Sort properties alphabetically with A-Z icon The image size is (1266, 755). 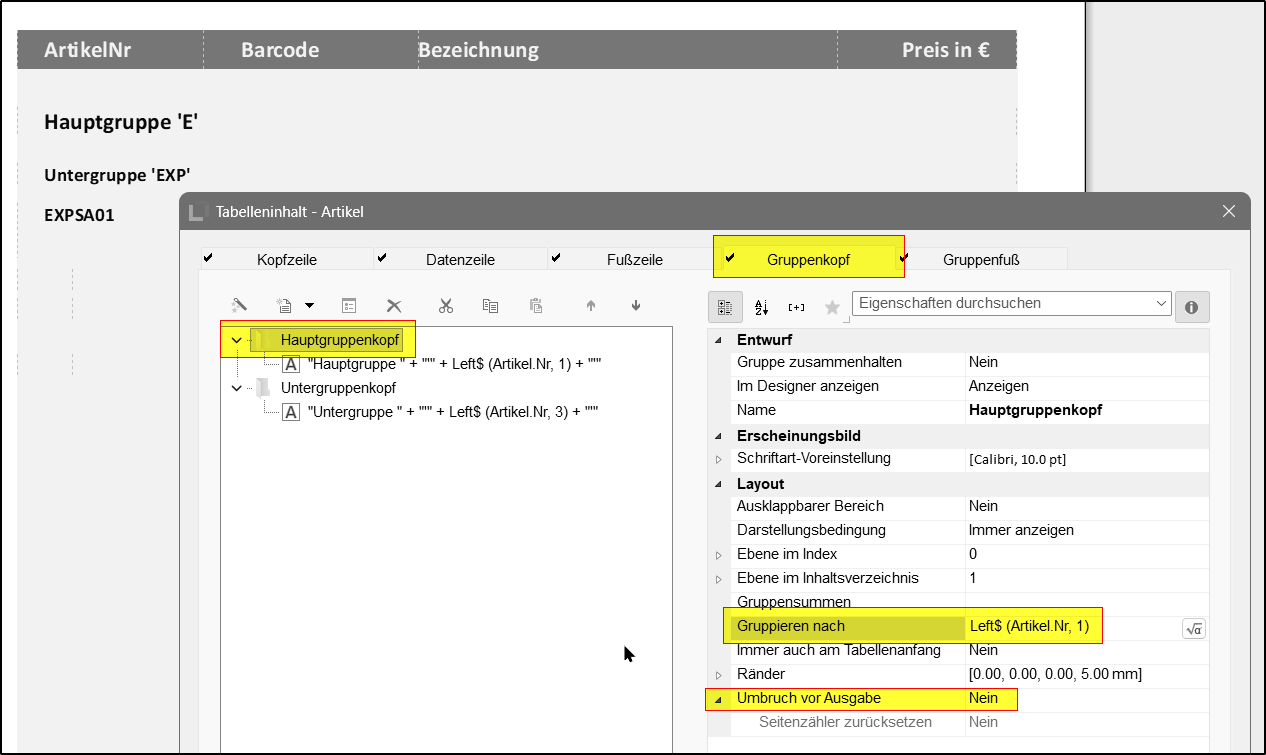pos(761,307)
